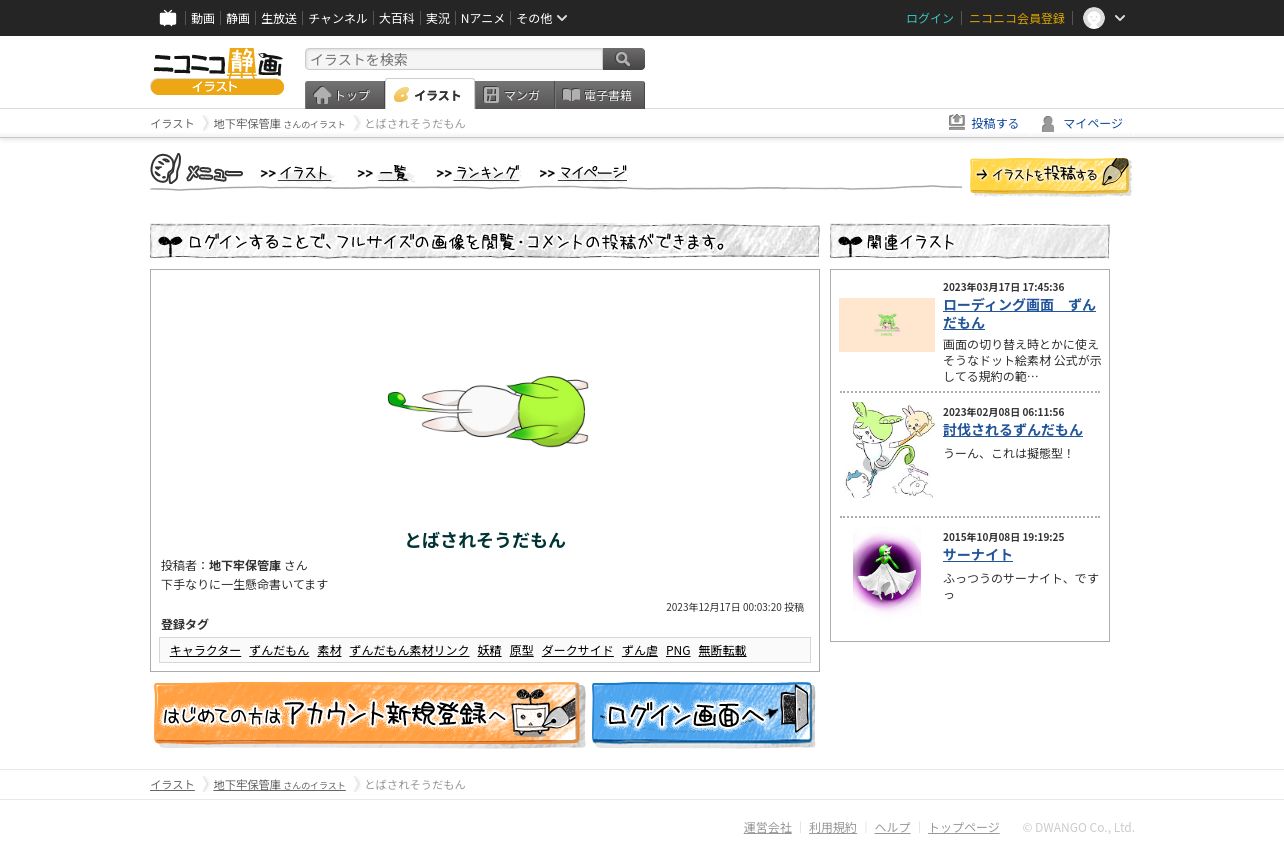
Task: Click the ログイン画面へ blue banner
Action: (x=703, y=714)
